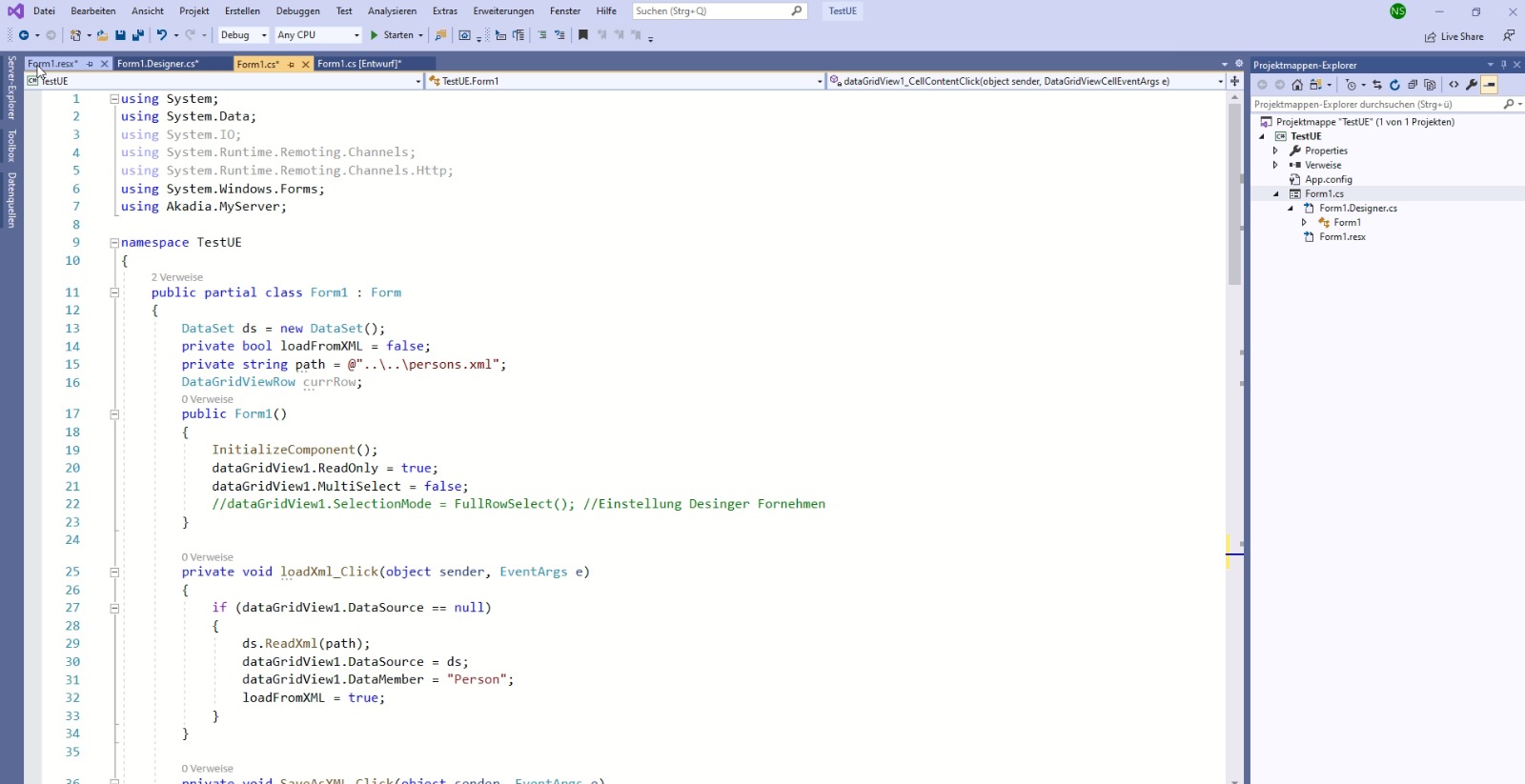This screenshot has height=784, width=1525.
Task: Pin the Form1.cs tab
Action: (292, 64)
